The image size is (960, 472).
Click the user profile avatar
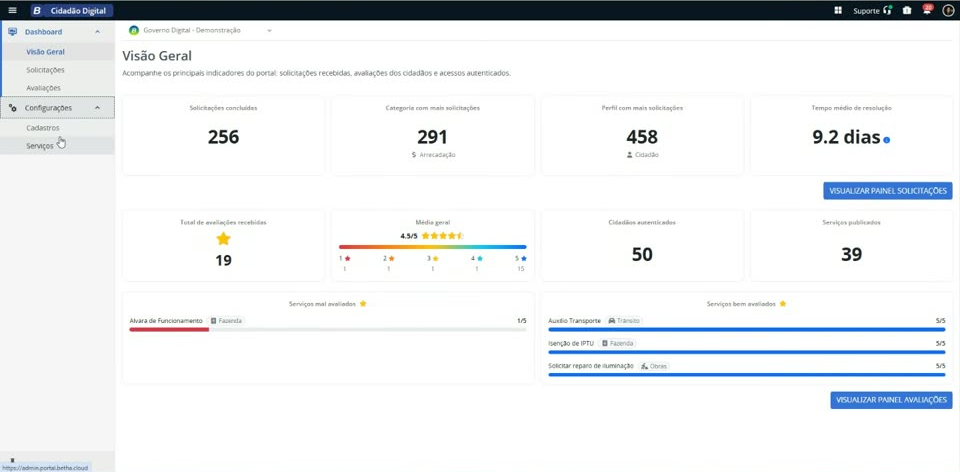[x=948, y=10]
